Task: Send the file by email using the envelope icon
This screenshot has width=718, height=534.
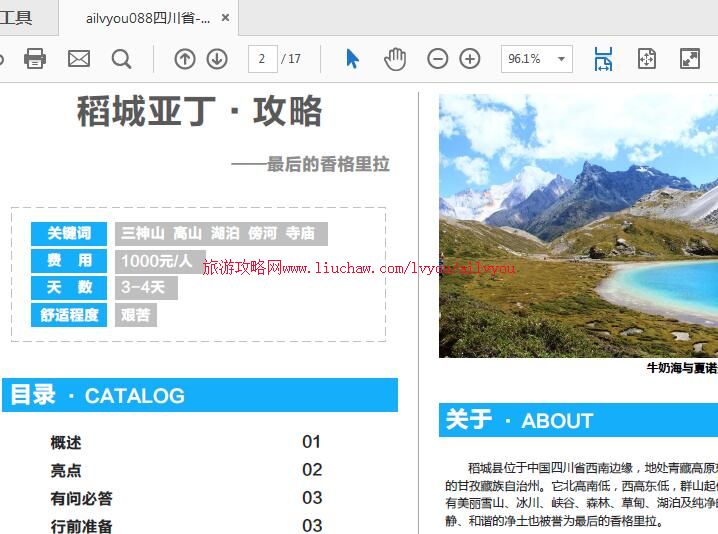Action: point(79,59)
